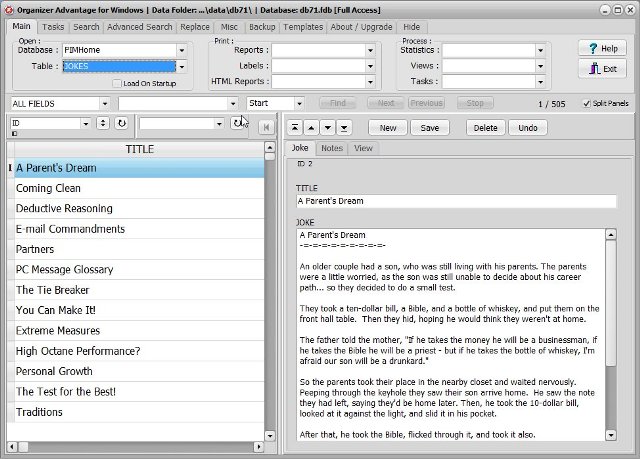This screenshot has height=459, width=640.
Task: Click the collapse panel first-arrow button
Action: [x=266, y=128]
